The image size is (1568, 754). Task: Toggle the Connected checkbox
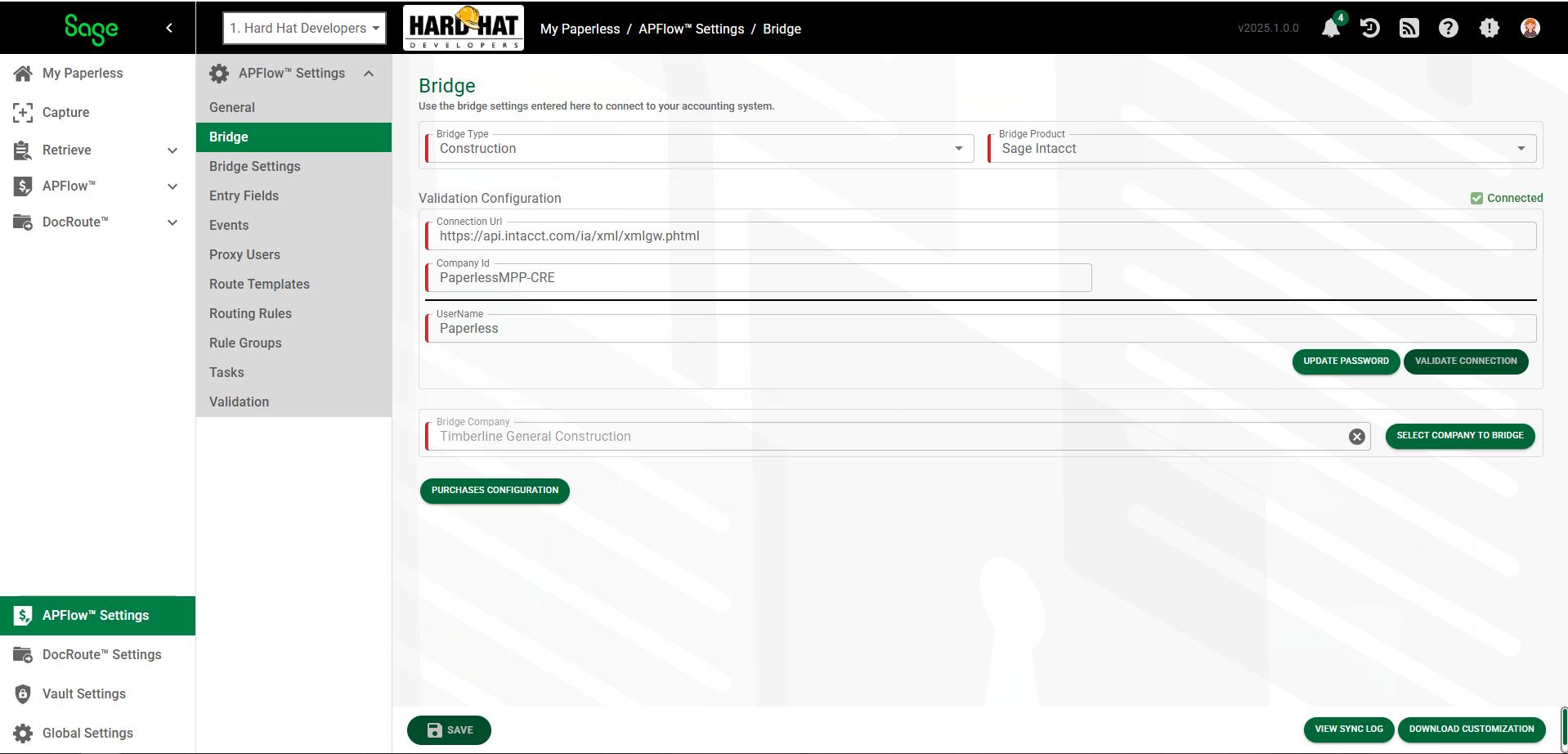(1476, 198)
